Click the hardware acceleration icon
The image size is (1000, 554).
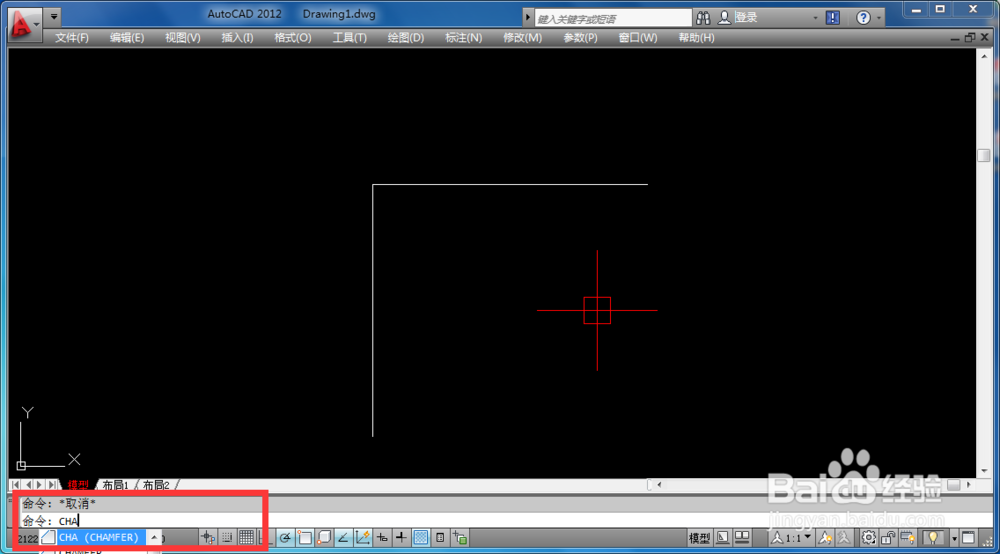pyautogui.click(x=908, y=538)
